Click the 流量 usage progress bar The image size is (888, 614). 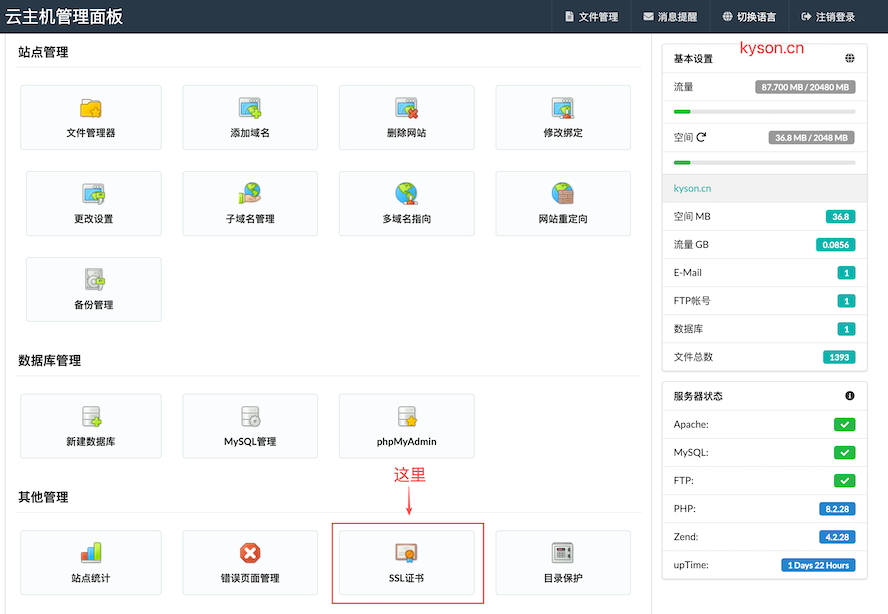pyautogui.click(x=764, y=110)
